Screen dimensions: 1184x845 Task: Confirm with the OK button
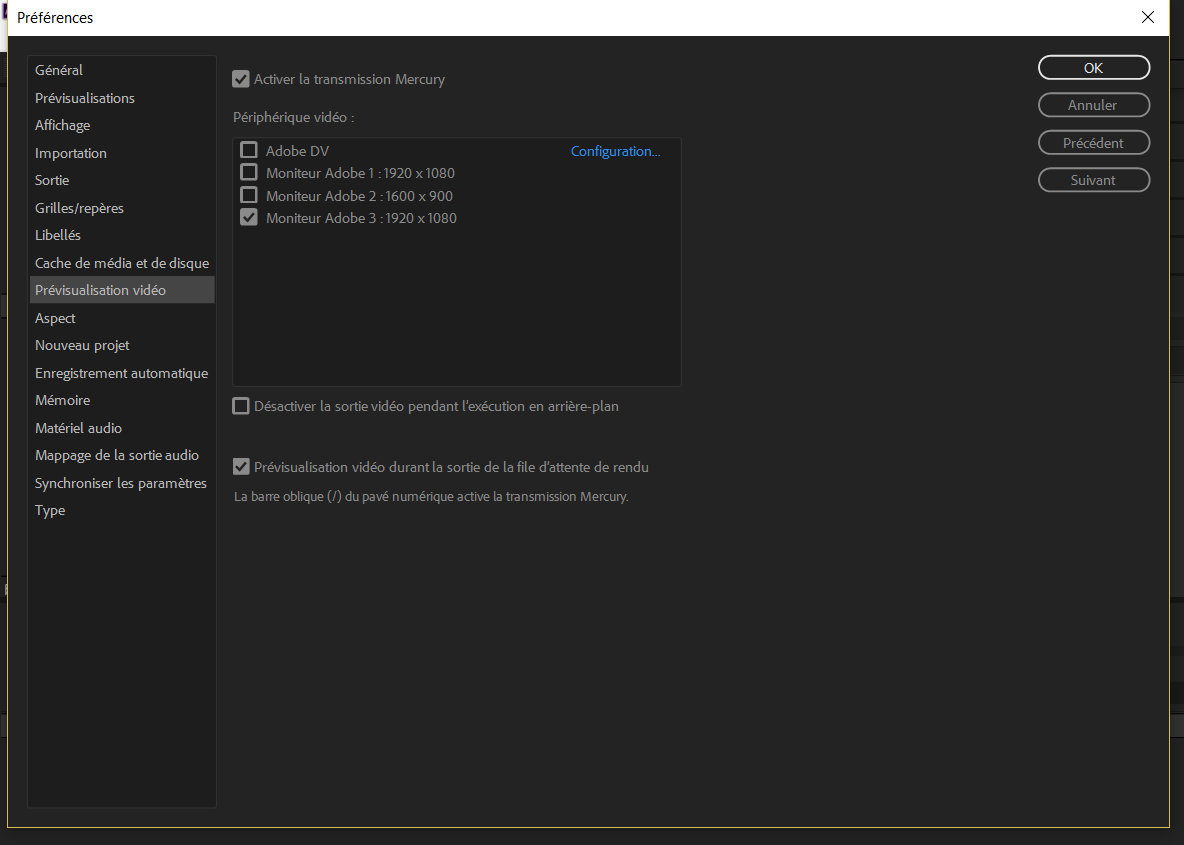point(1093,67)
